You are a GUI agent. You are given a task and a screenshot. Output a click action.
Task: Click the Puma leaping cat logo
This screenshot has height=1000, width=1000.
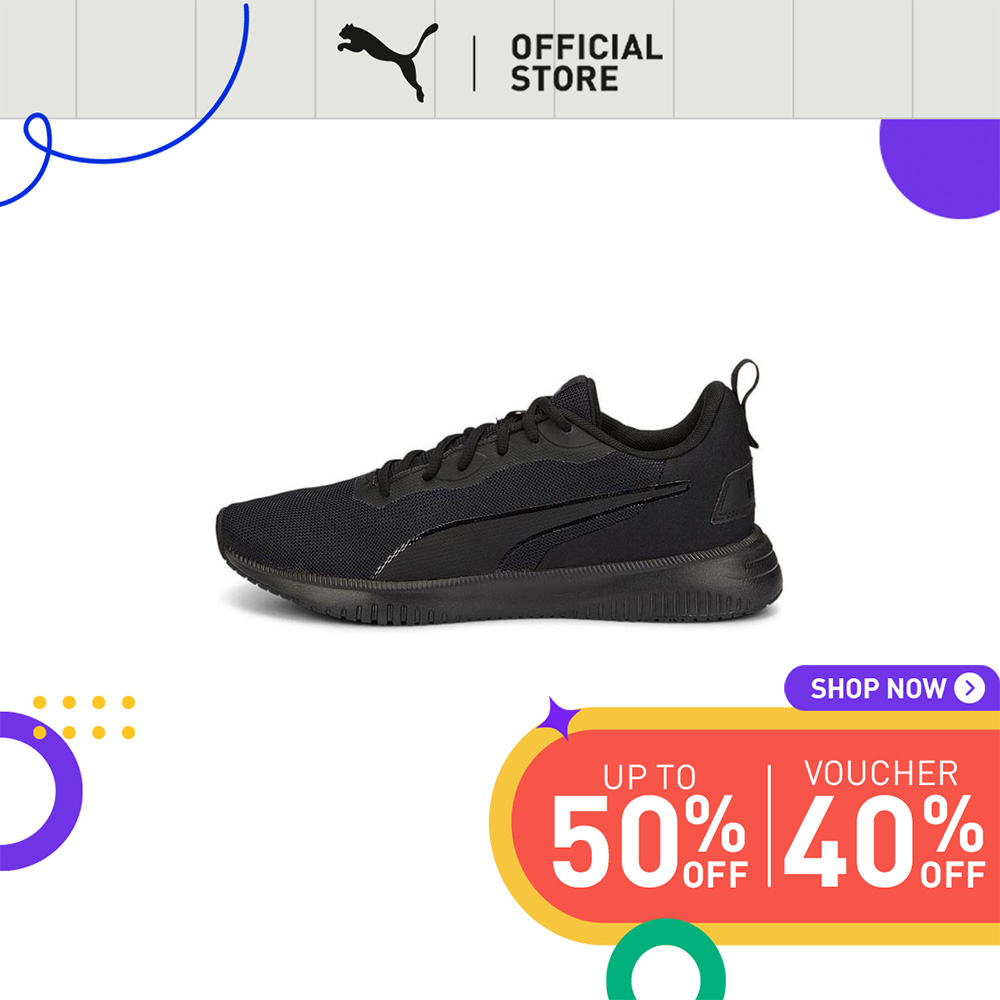[388, 62]
